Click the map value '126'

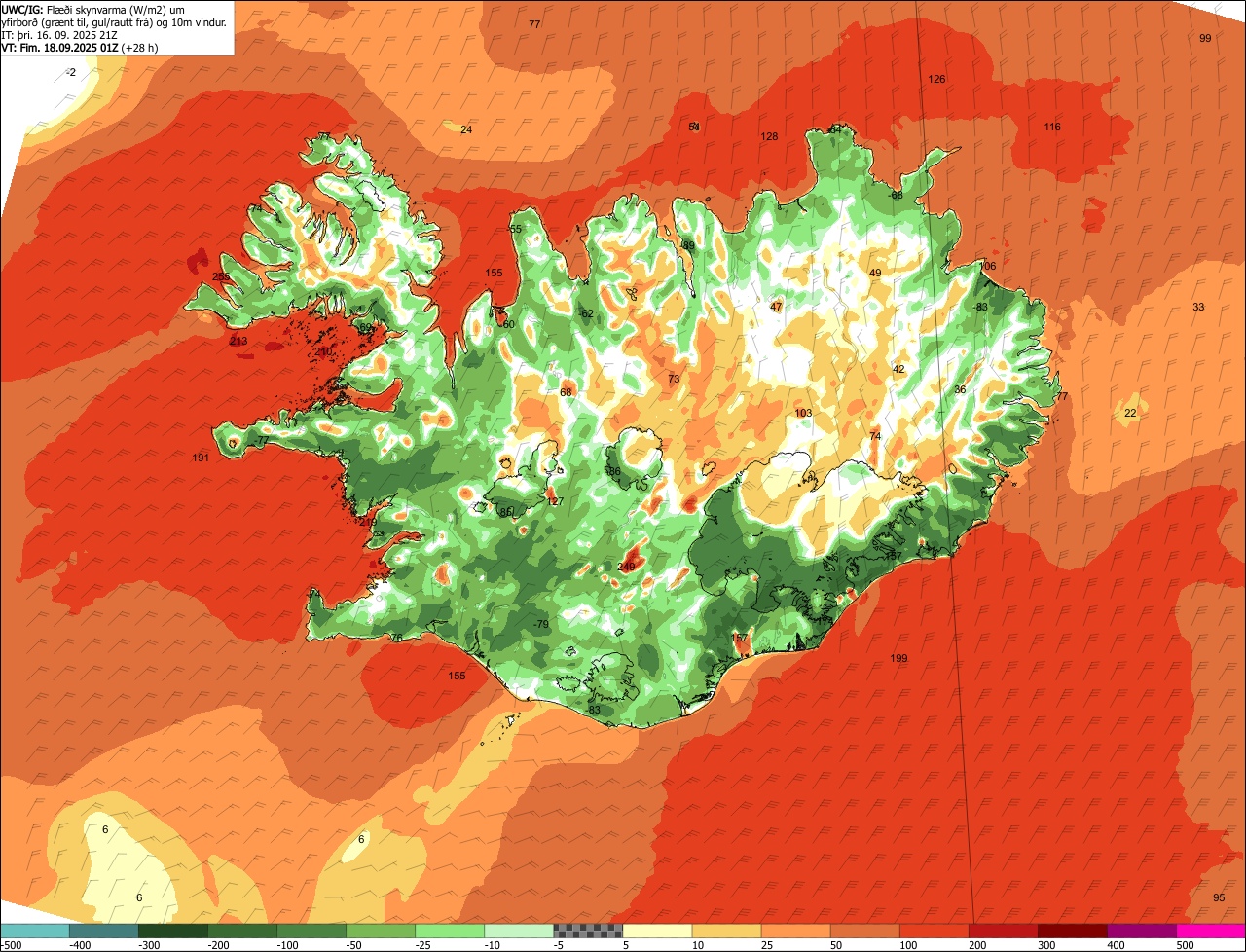click(936, 79)
